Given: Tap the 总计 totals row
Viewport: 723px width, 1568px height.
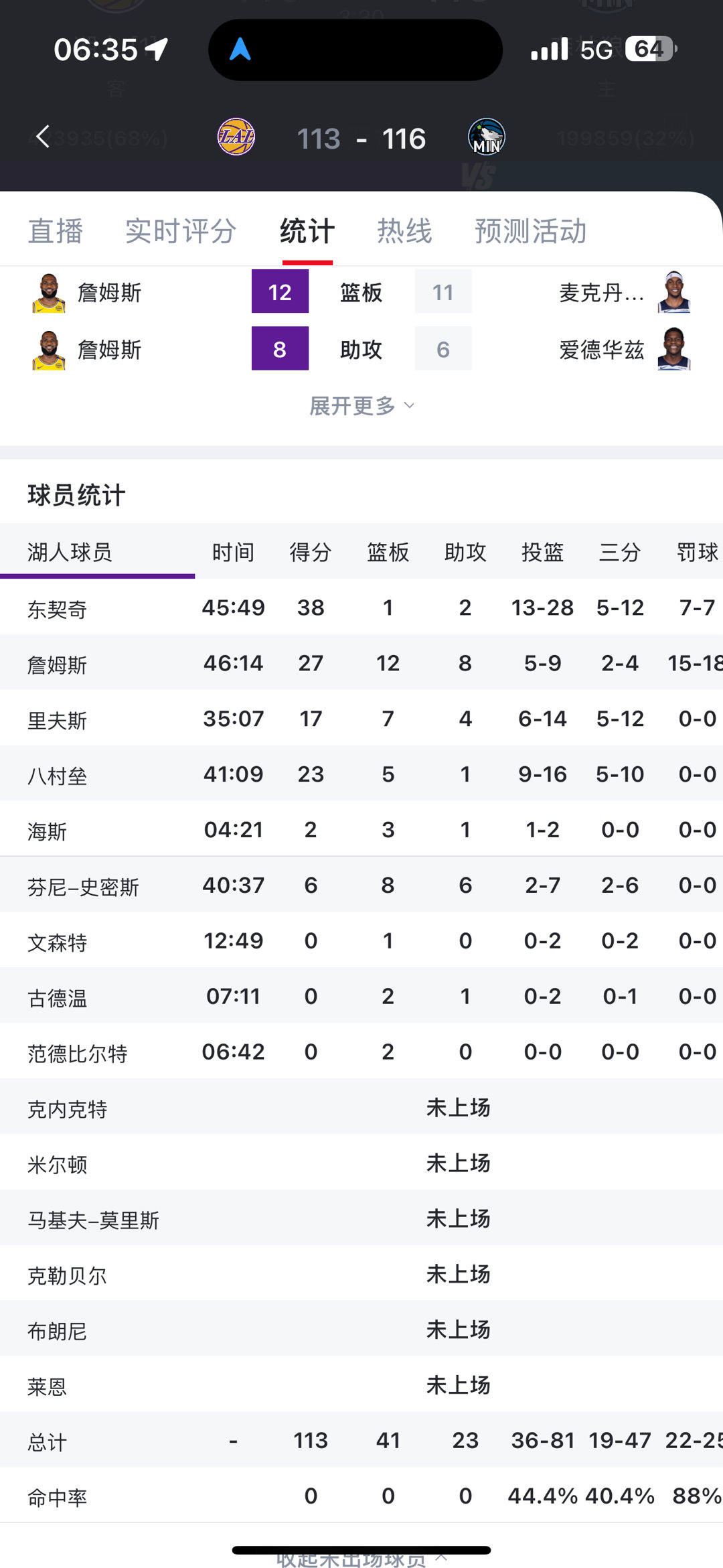Looking at the screenshot, I should [361, 1440].
